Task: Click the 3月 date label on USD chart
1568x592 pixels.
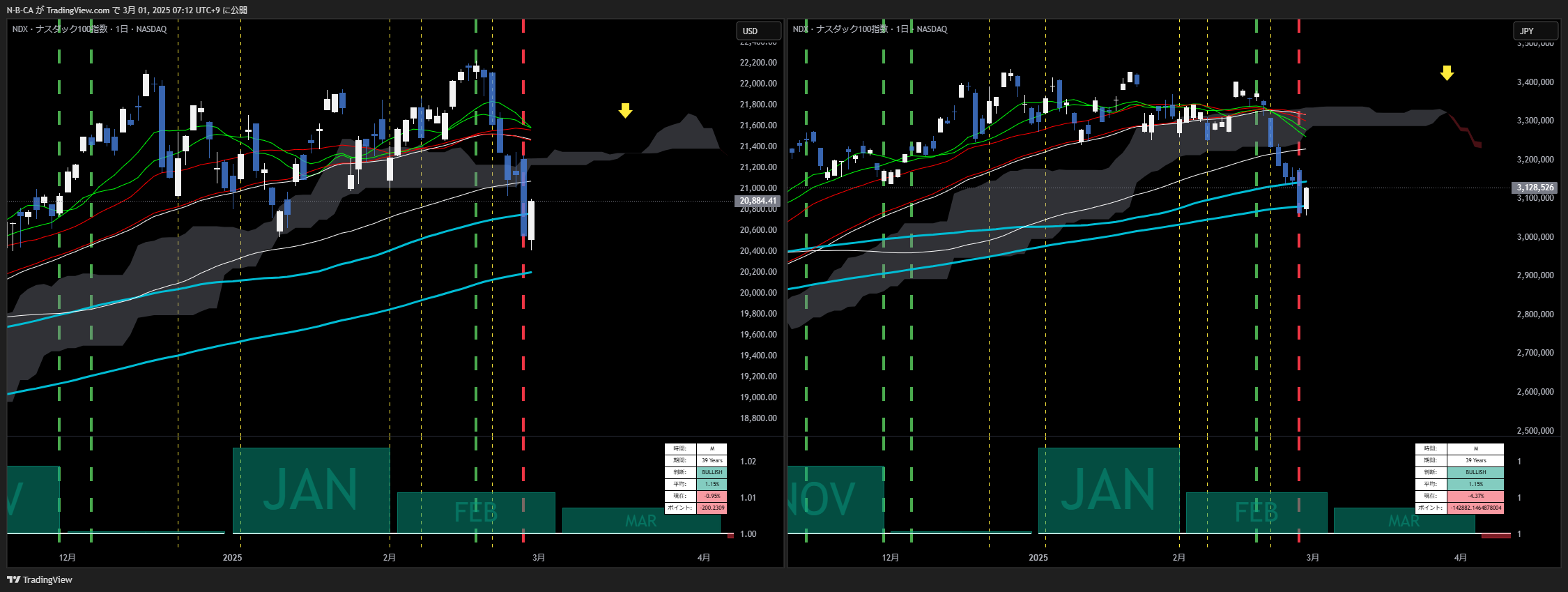Action: (539, 558)
